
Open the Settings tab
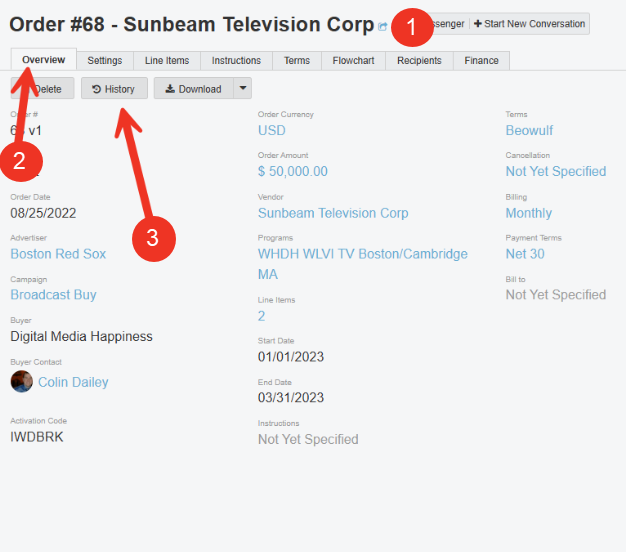[105, 61]
